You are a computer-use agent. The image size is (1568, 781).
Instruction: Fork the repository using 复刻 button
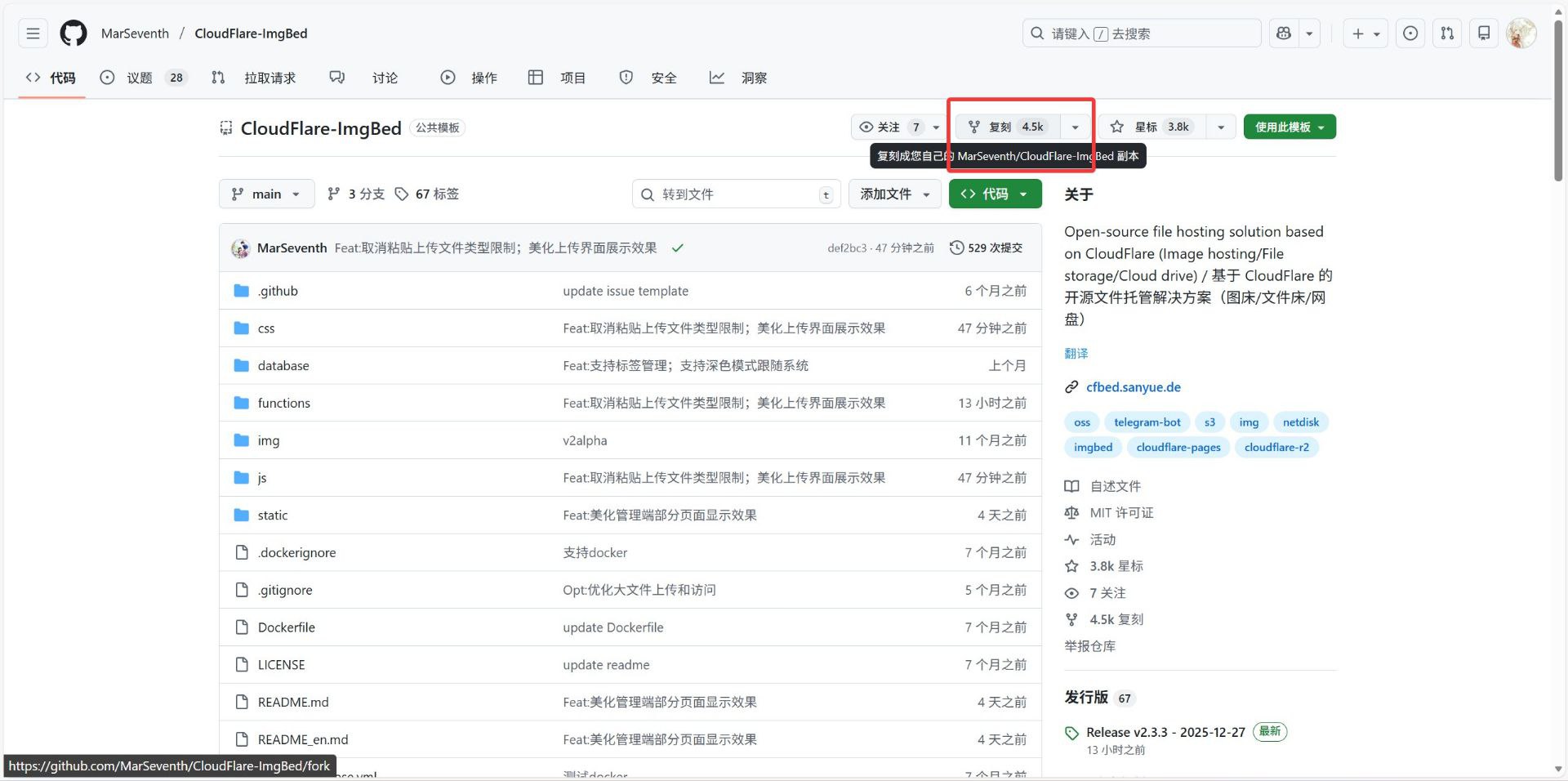tap(1006, 127)
